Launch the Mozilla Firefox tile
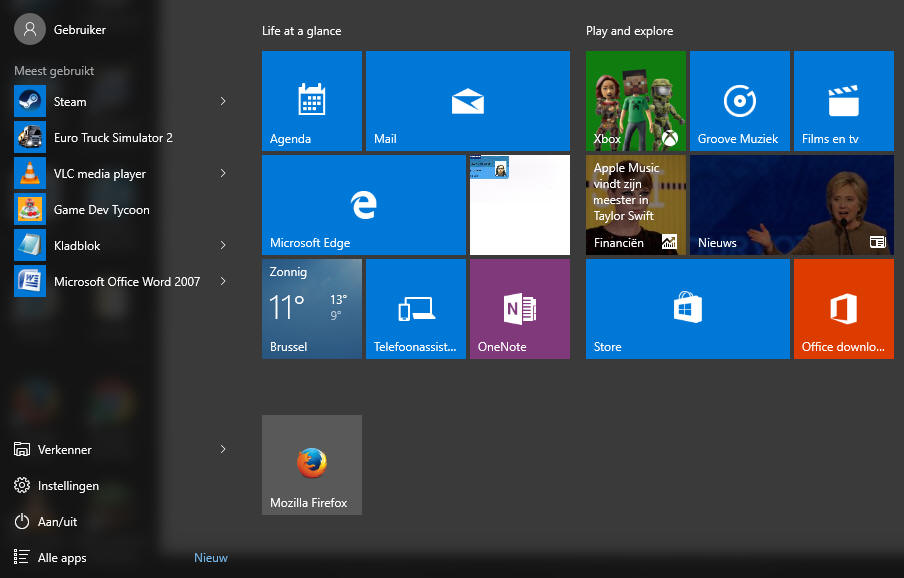Viewport: 904px width, 578px height. pos(312,465)
